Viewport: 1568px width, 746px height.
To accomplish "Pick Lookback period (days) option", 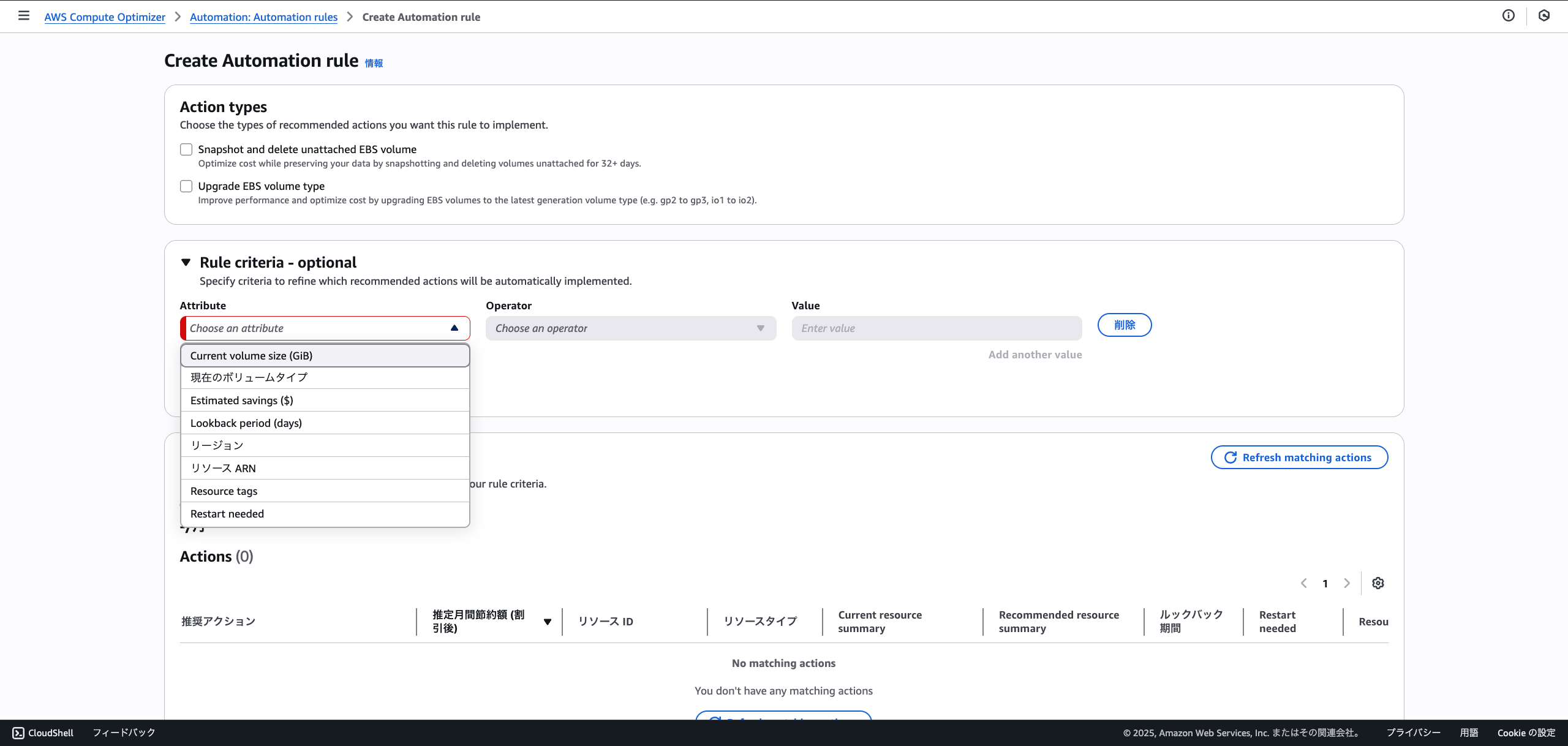I will tap(246, 423).
